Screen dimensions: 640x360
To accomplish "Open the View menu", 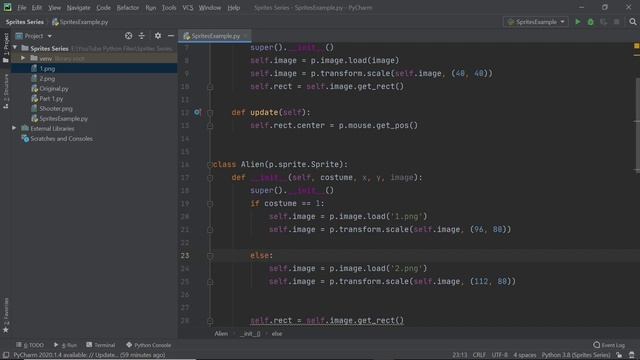I will click(x=54, y=7).
